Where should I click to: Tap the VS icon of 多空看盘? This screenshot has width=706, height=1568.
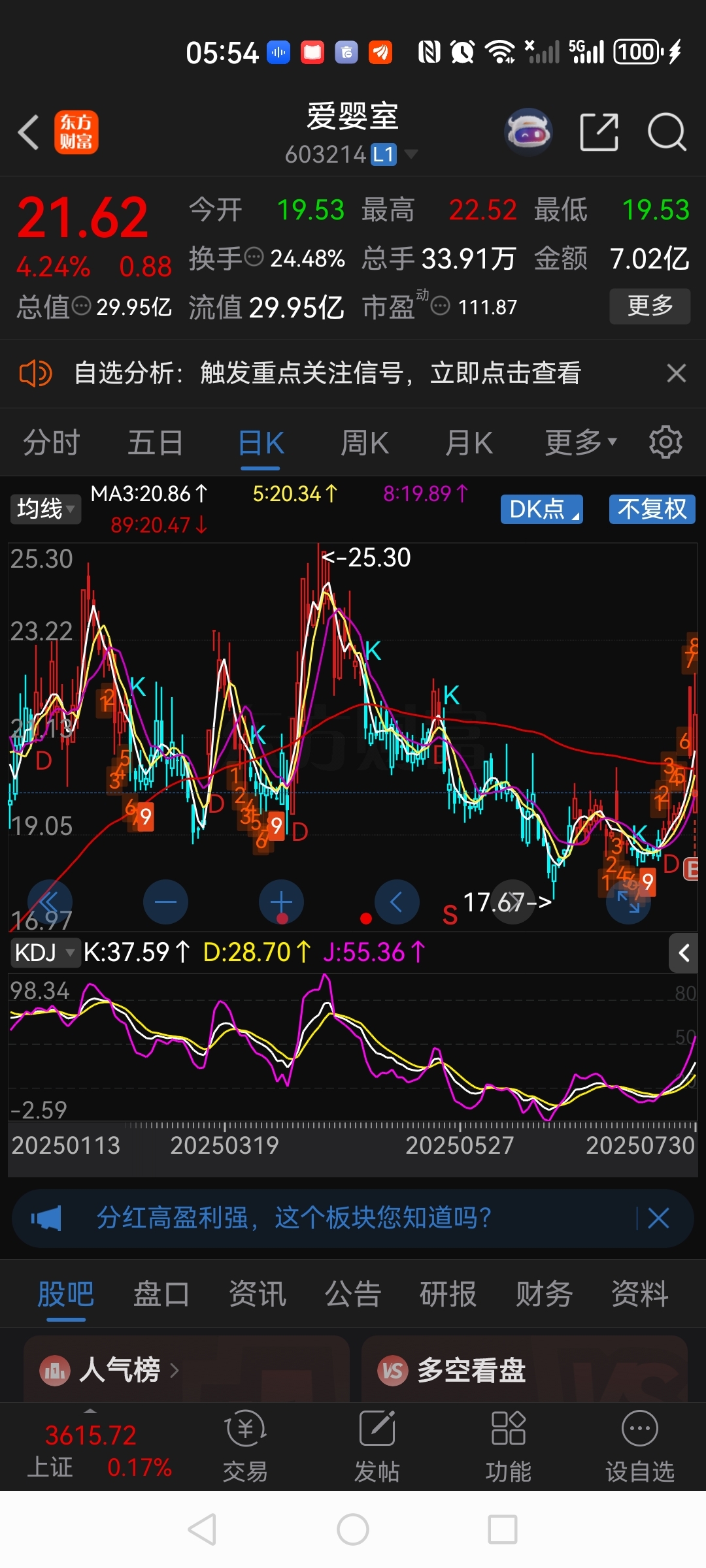tap(393, 1370)
